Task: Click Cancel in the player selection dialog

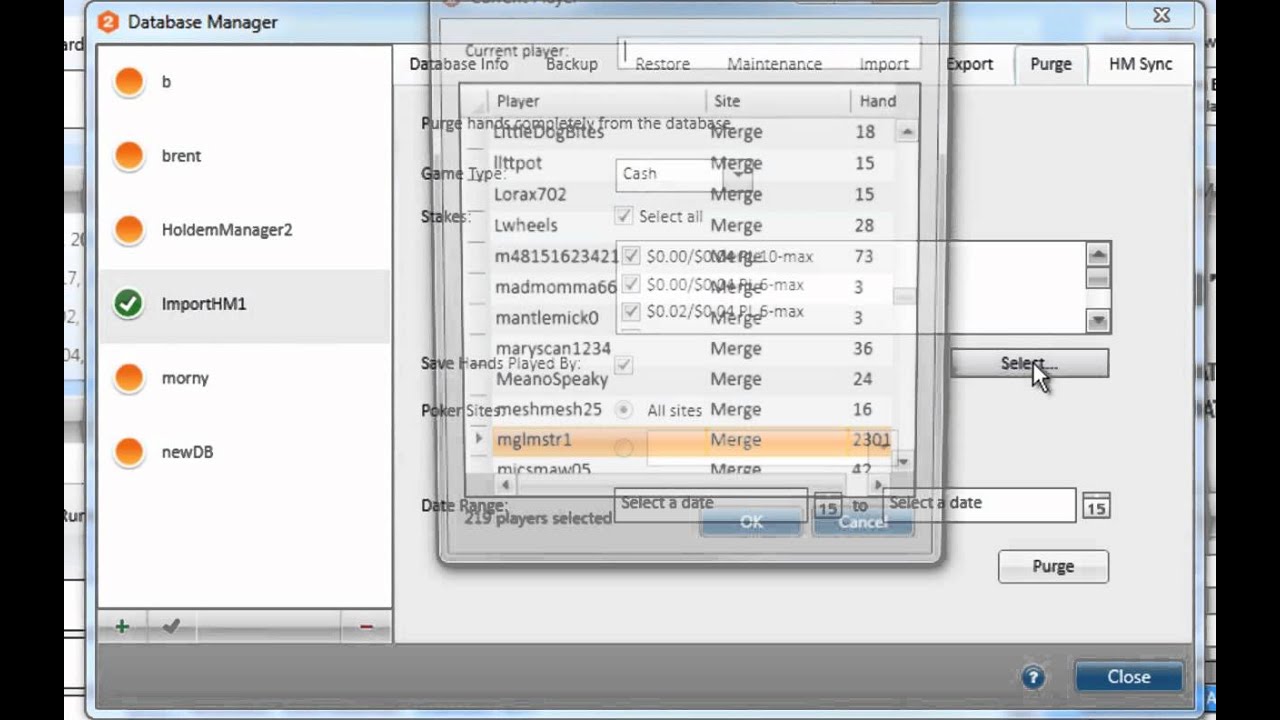Action: click(862, 521)
